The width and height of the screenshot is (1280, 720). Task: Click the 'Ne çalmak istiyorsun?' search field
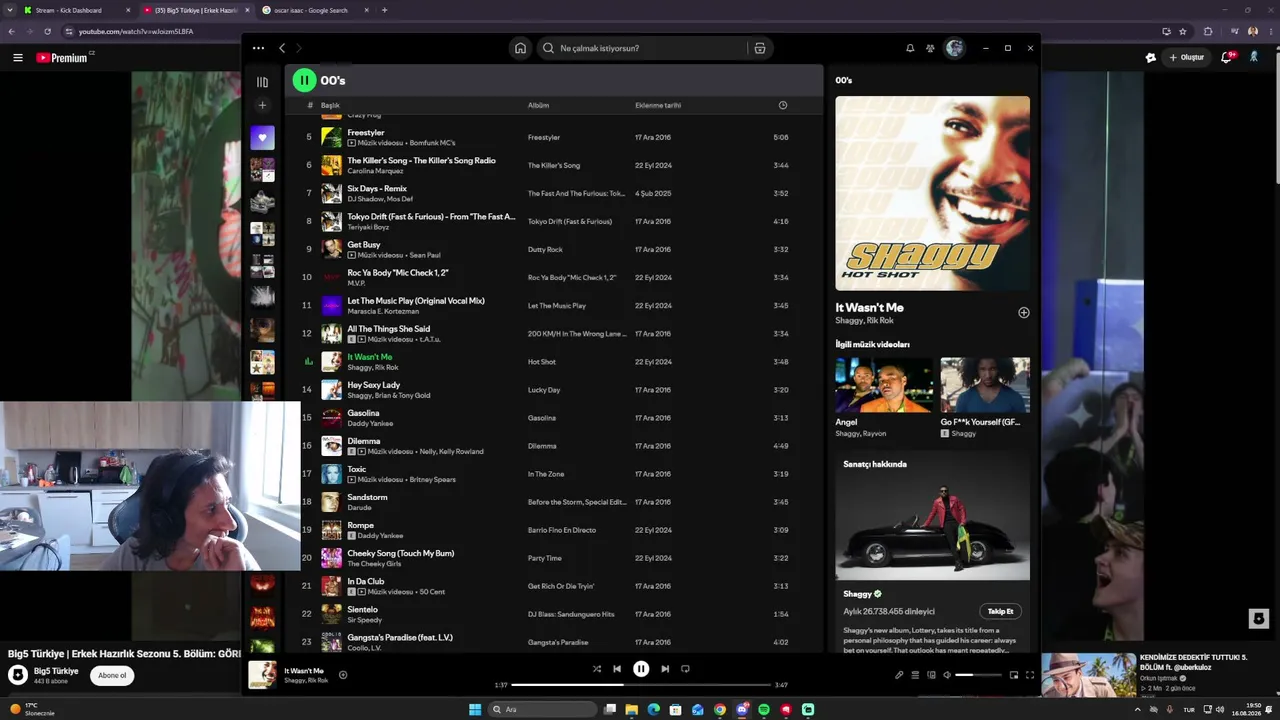[x=642, y=48]
